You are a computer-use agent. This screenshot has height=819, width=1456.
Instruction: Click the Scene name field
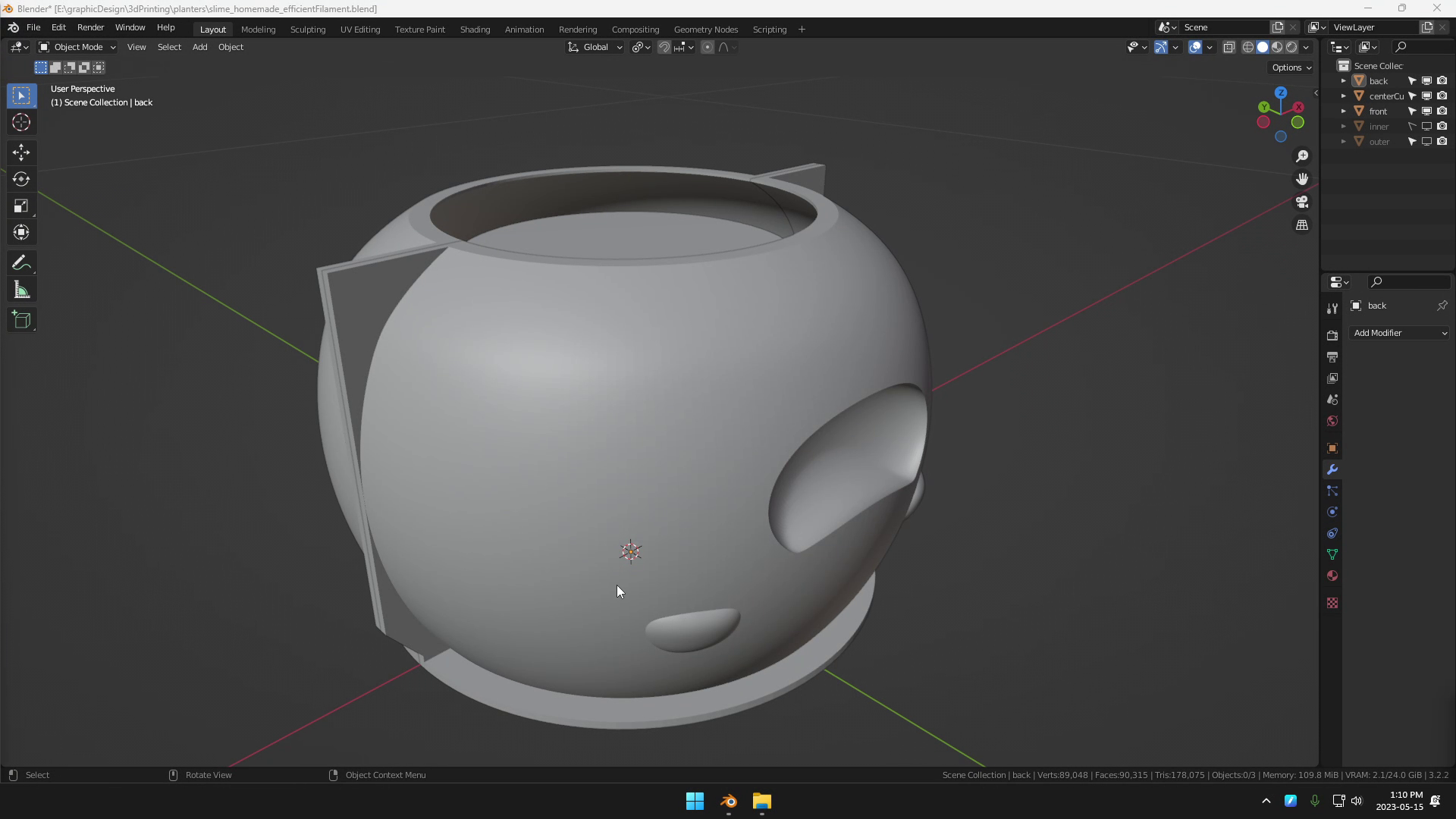[1225, 27]
